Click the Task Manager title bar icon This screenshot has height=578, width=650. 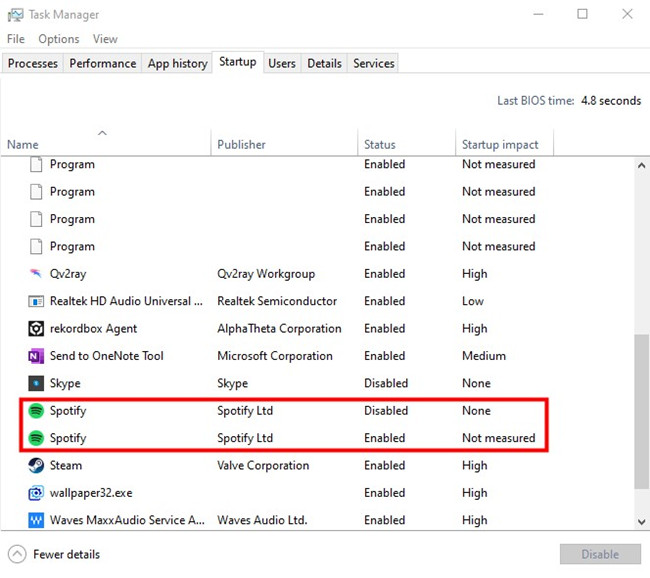(15, 15)
